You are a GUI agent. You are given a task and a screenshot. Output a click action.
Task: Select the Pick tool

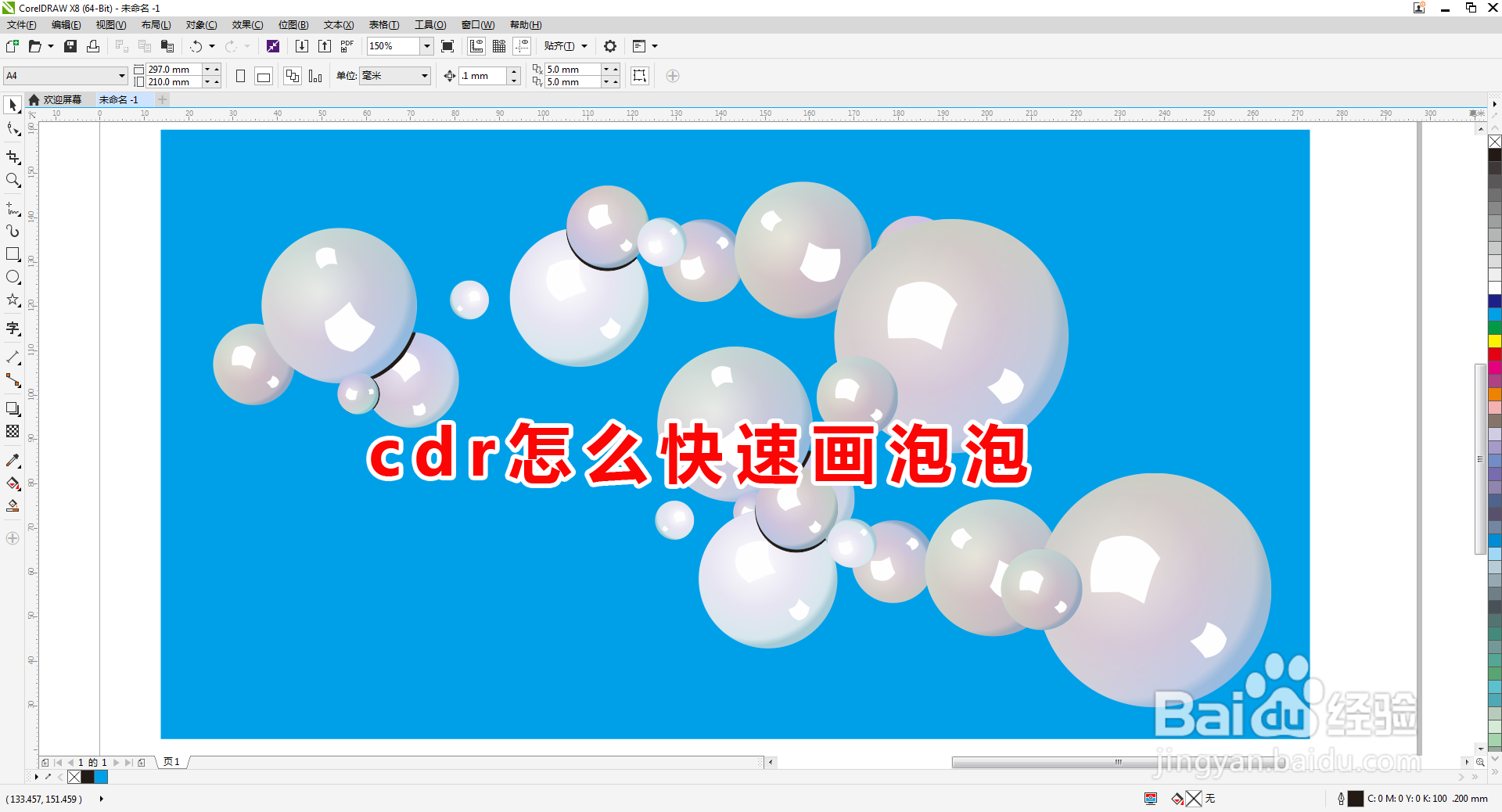click(x=13, y=105)
